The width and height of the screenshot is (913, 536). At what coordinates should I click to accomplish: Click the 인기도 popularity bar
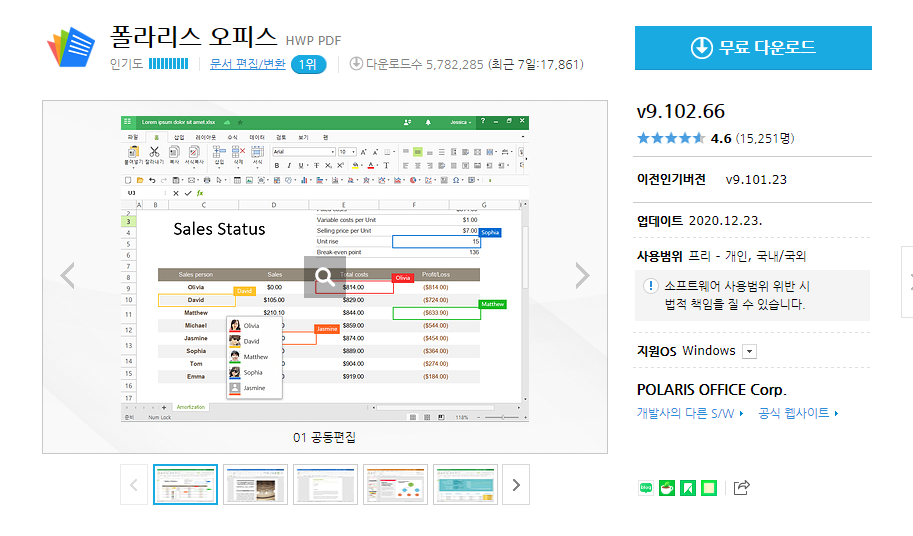pyautogui.click(x=168, y=63)
